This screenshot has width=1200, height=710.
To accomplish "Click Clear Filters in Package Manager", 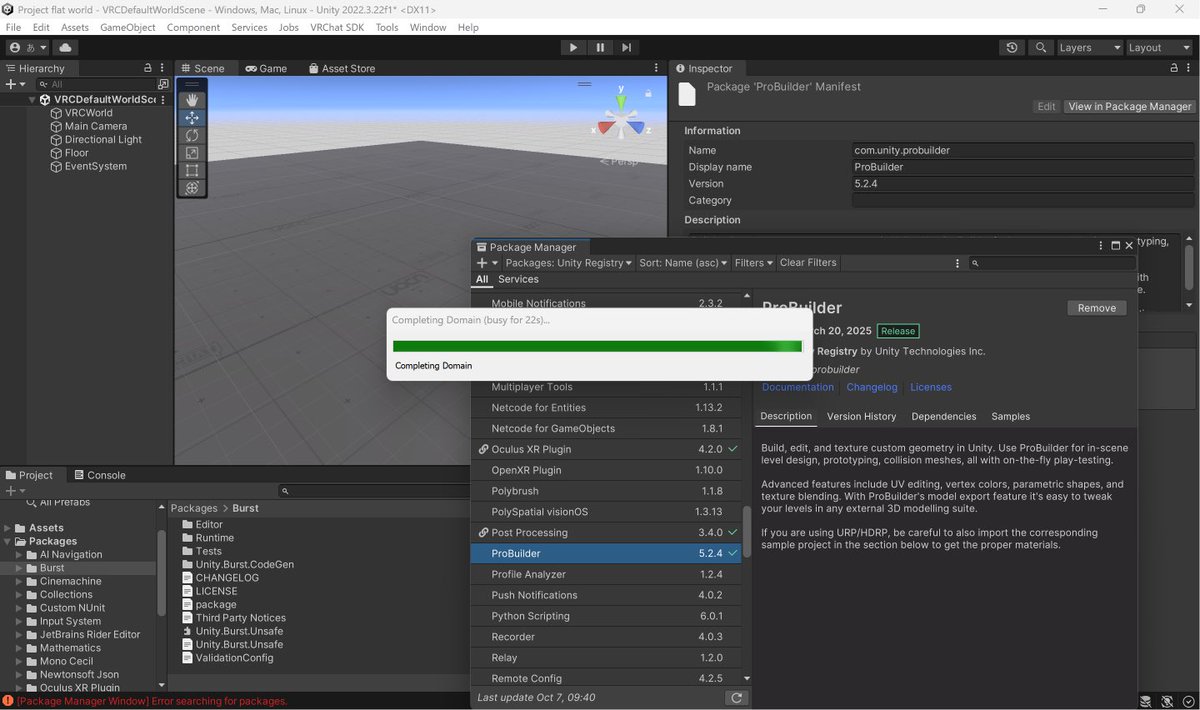I will tap(808, 263).
